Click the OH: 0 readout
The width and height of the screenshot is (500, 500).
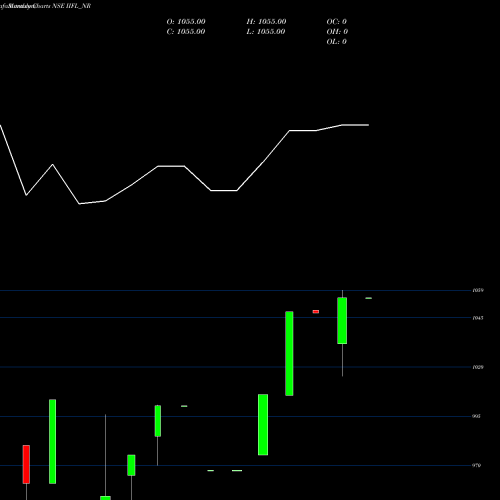tap(337, 32)
